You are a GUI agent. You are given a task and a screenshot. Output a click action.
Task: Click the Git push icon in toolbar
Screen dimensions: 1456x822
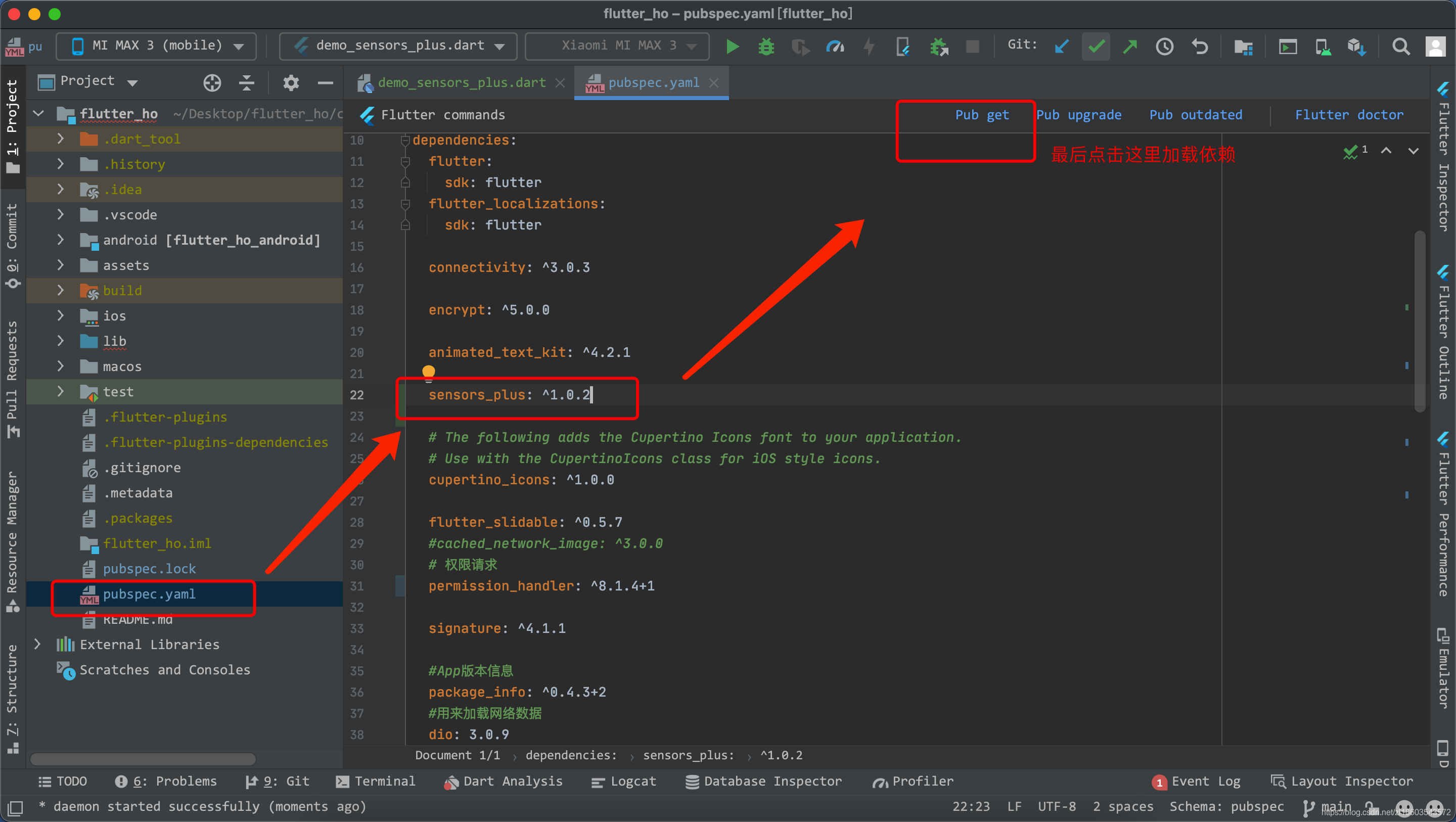tap(1130, 45)
